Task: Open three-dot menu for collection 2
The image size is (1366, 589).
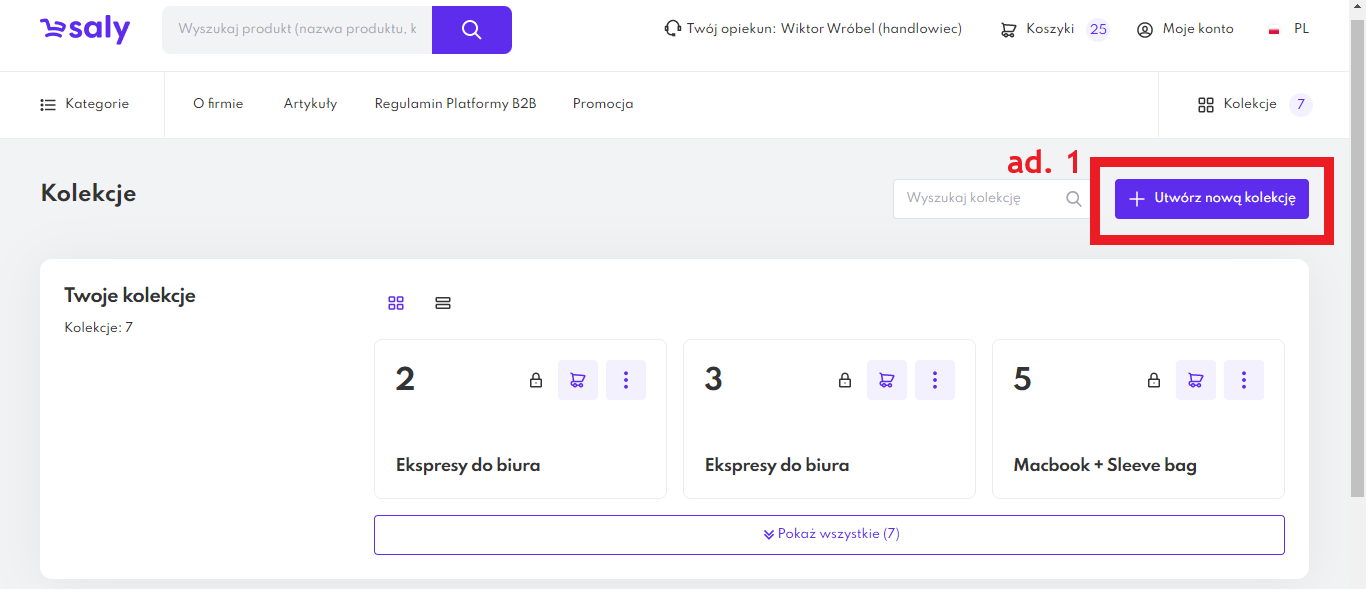Action: (x=626, y=380)
